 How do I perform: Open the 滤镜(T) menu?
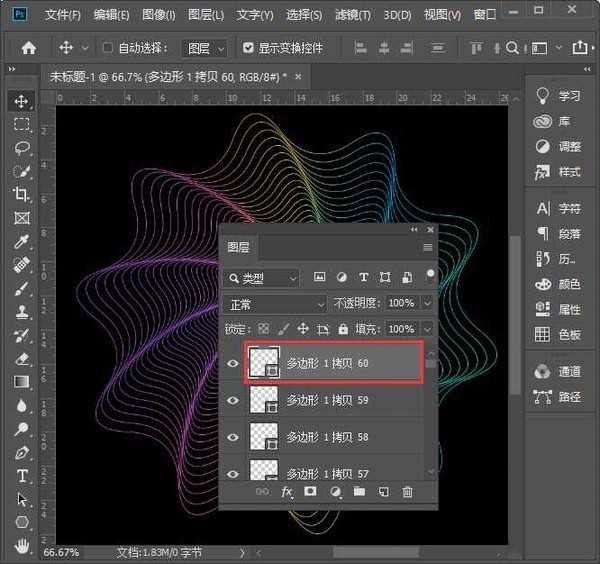pos(350,15)
